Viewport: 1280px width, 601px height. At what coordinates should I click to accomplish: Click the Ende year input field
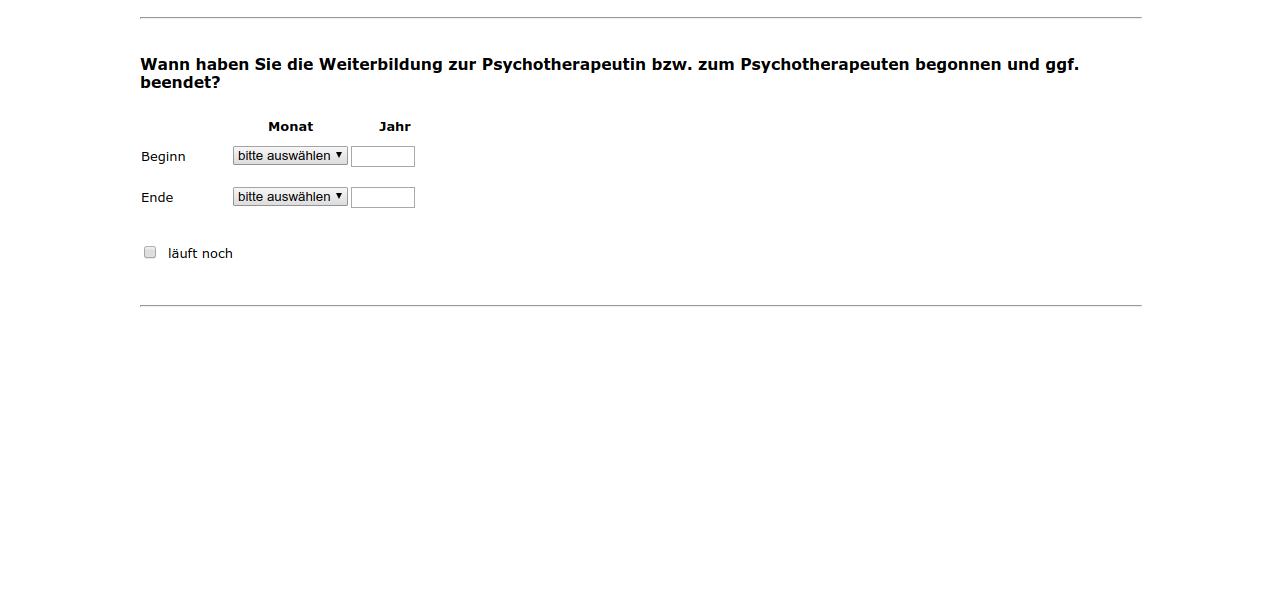coord(383,198)
